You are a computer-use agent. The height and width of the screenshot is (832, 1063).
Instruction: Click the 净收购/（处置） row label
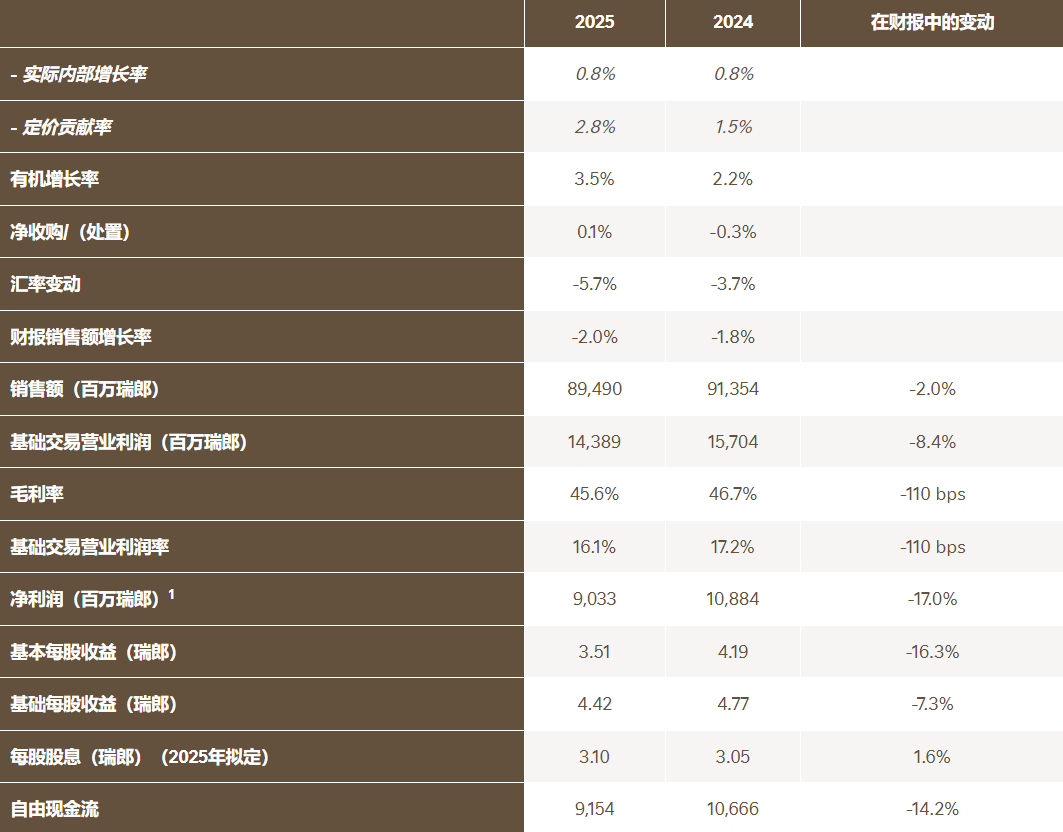(x=70, y=232)
